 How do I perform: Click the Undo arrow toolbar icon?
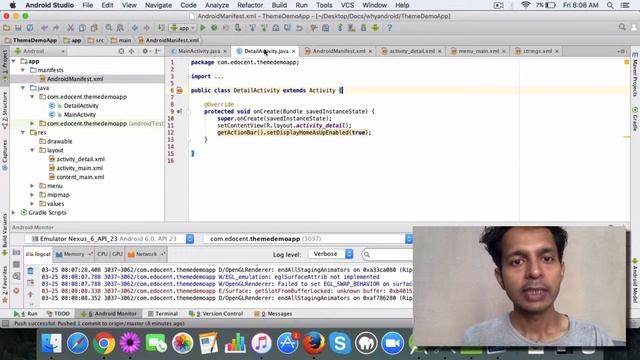click(x=44, y=28)
